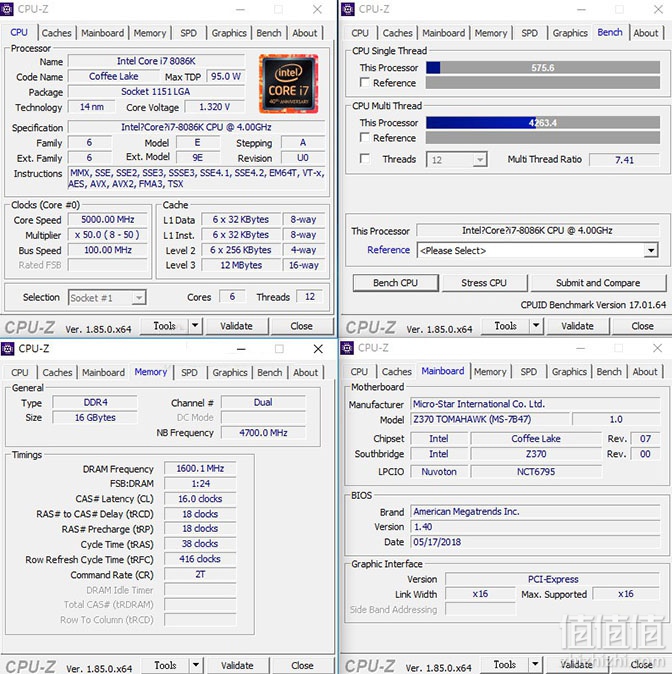Click the Manufacturer Micro-Star International field

click(x=535, y=404)
